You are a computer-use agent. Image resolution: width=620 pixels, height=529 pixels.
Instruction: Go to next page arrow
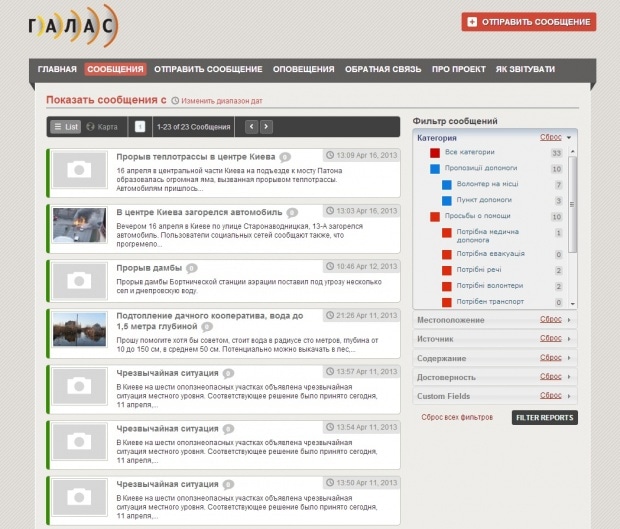[x=267, y=127]
